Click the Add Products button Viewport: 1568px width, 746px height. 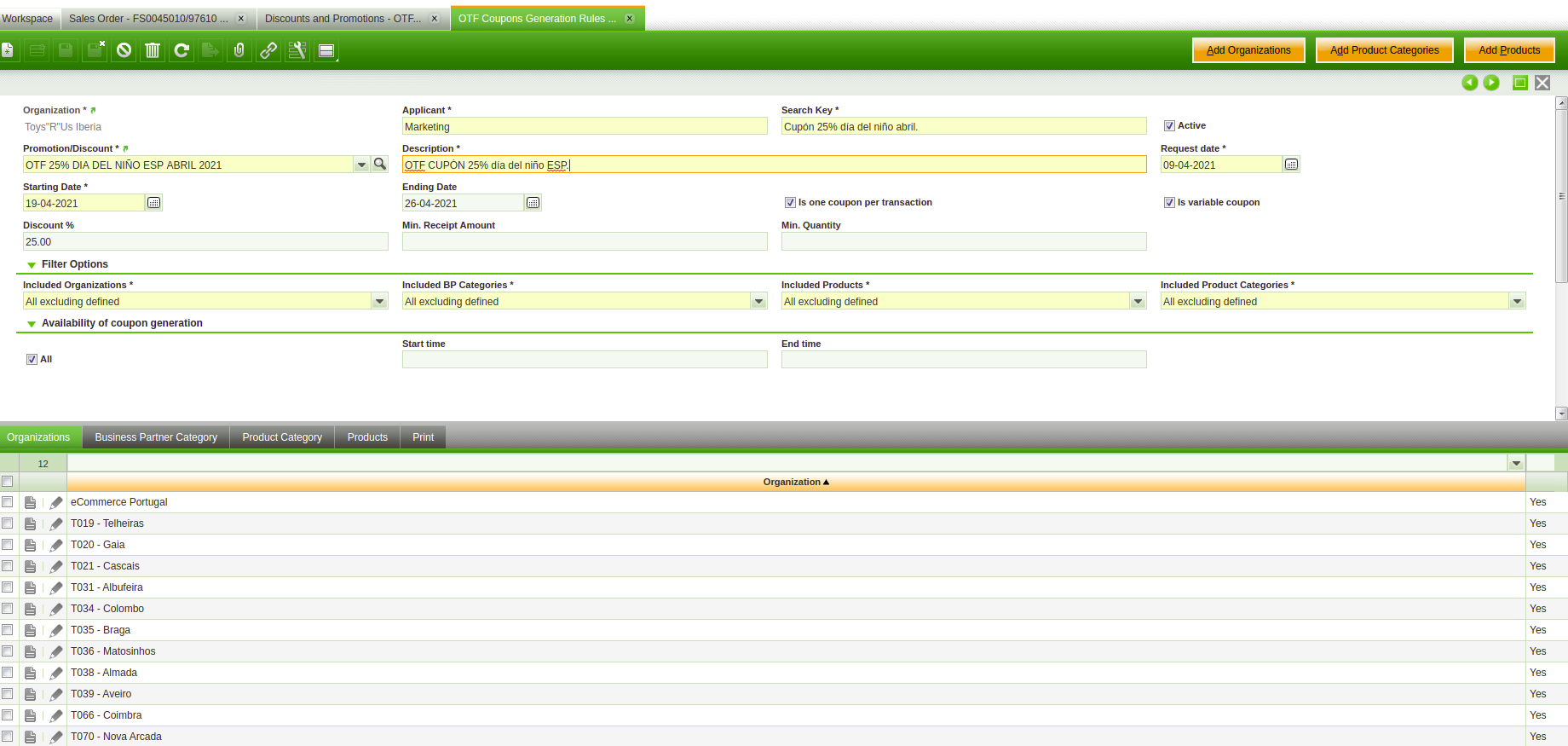pos(1509,50)
